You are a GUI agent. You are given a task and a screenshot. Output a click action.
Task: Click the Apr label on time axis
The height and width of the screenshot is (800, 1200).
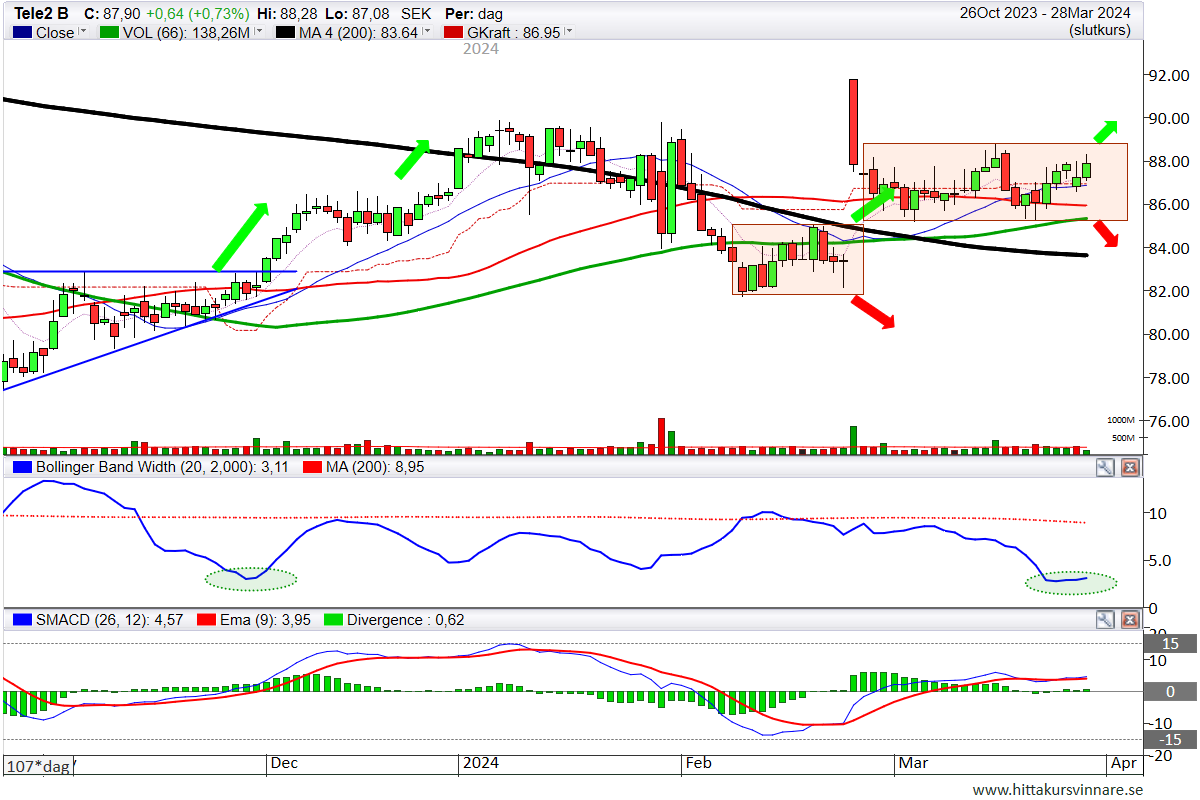(1123, 763)
